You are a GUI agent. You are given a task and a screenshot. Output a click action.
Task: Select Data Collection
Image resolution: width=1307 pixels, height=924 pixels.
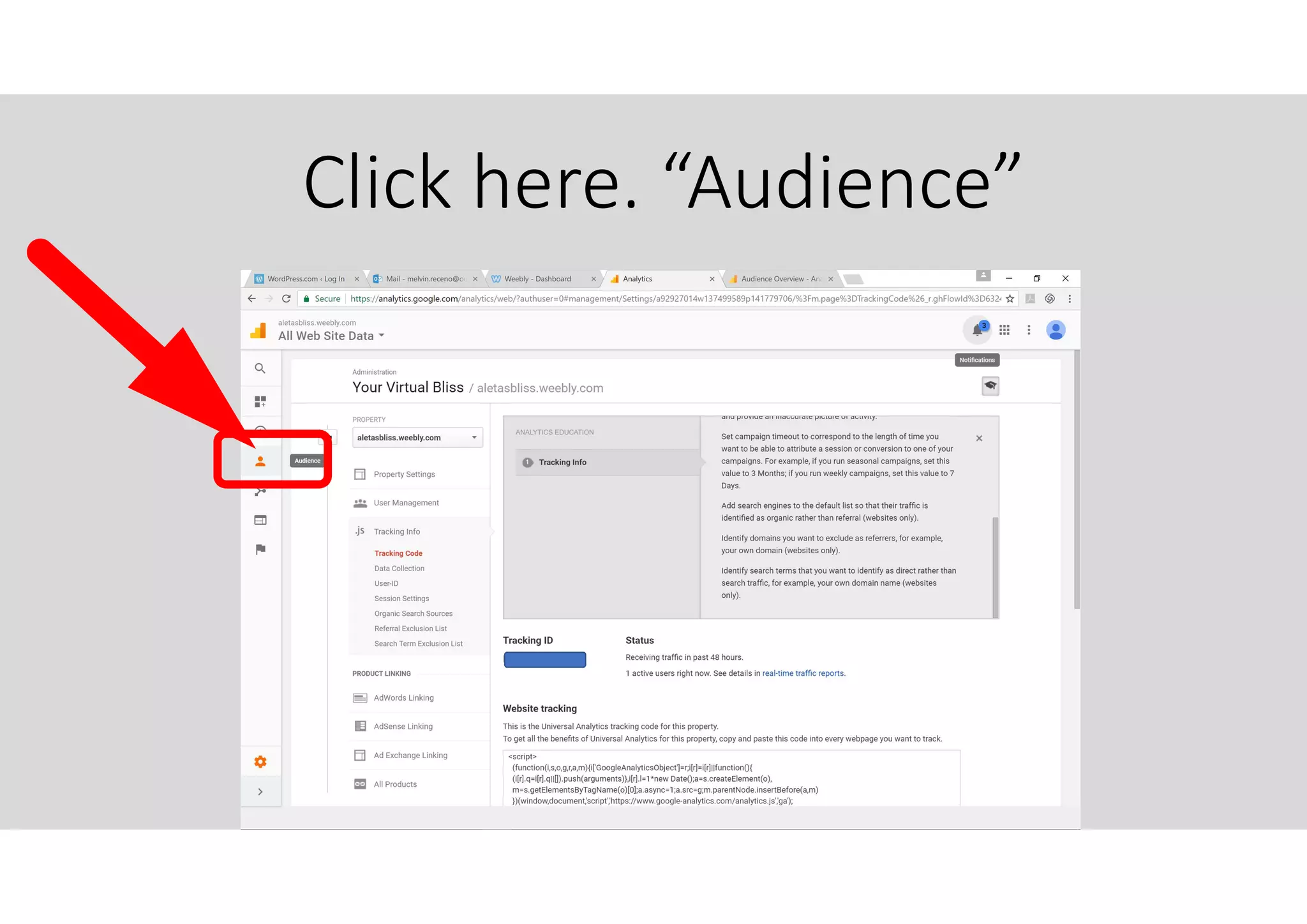(400, 569)
